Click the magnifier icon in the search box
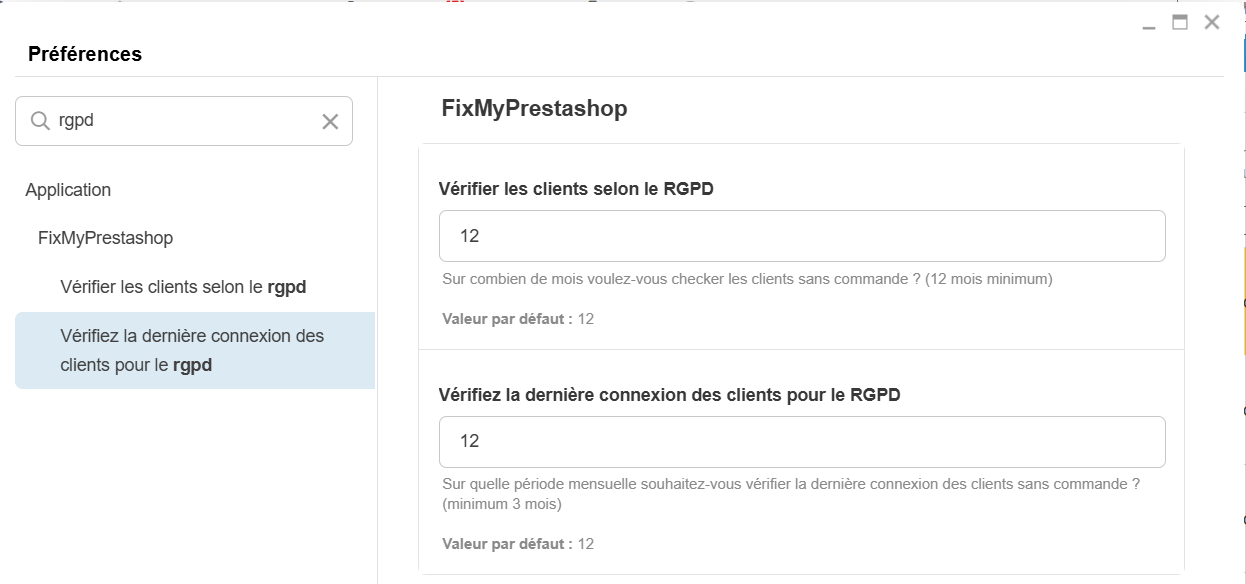Viewport: 1246px width, 584px height. 40,121
